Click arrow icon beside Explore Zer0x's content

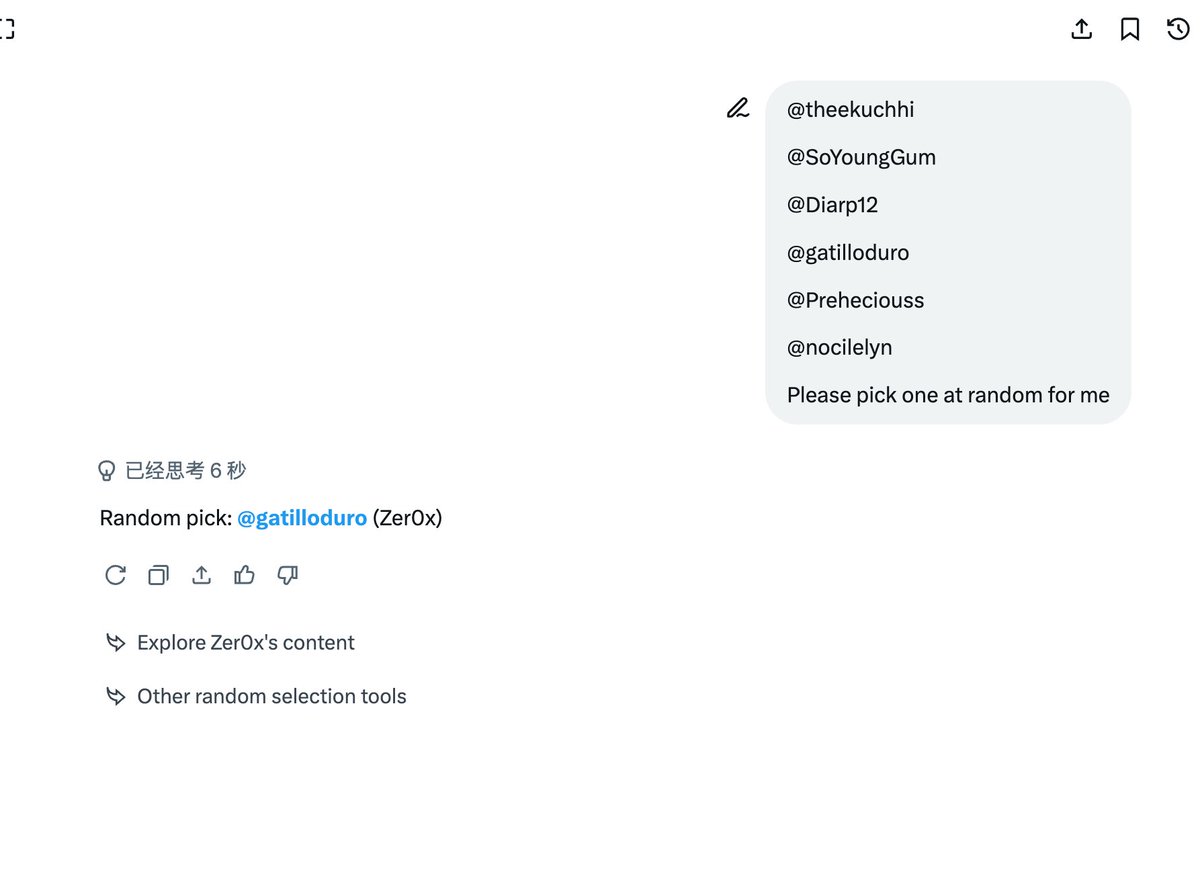[x=116, y=642]
